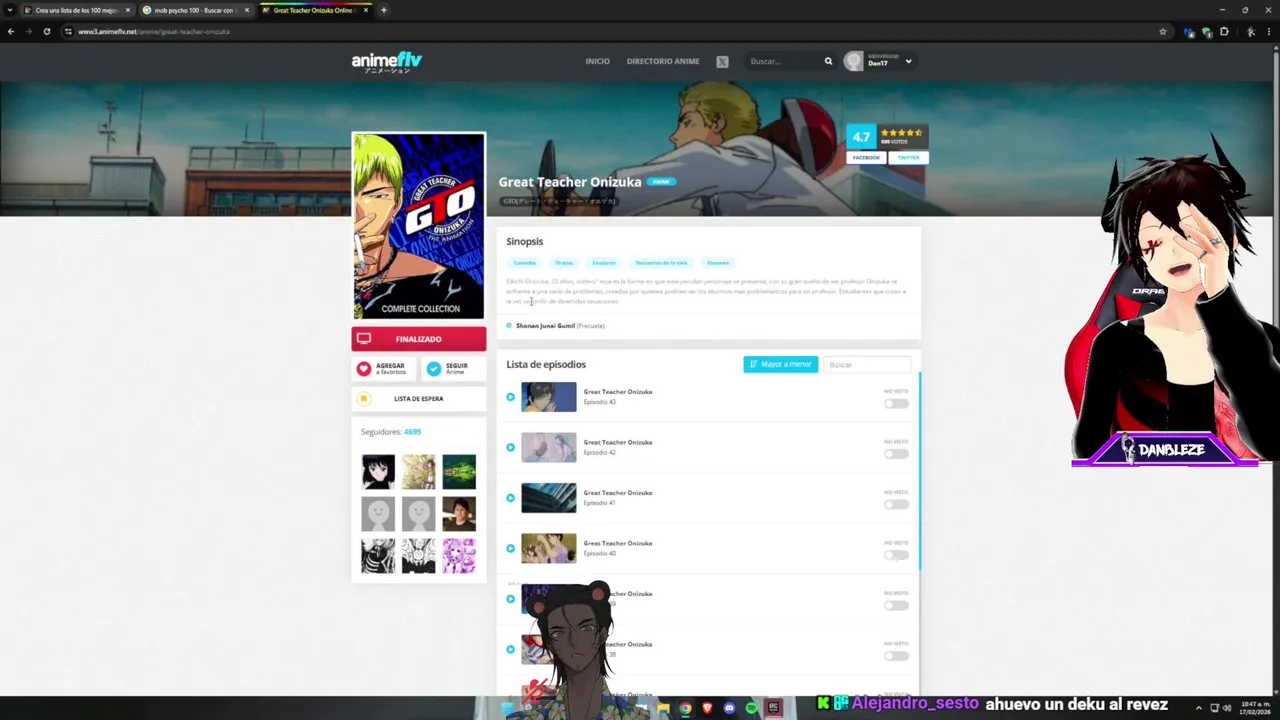
Task: Open the green landscape follower avatar
Action: [459, 472]
